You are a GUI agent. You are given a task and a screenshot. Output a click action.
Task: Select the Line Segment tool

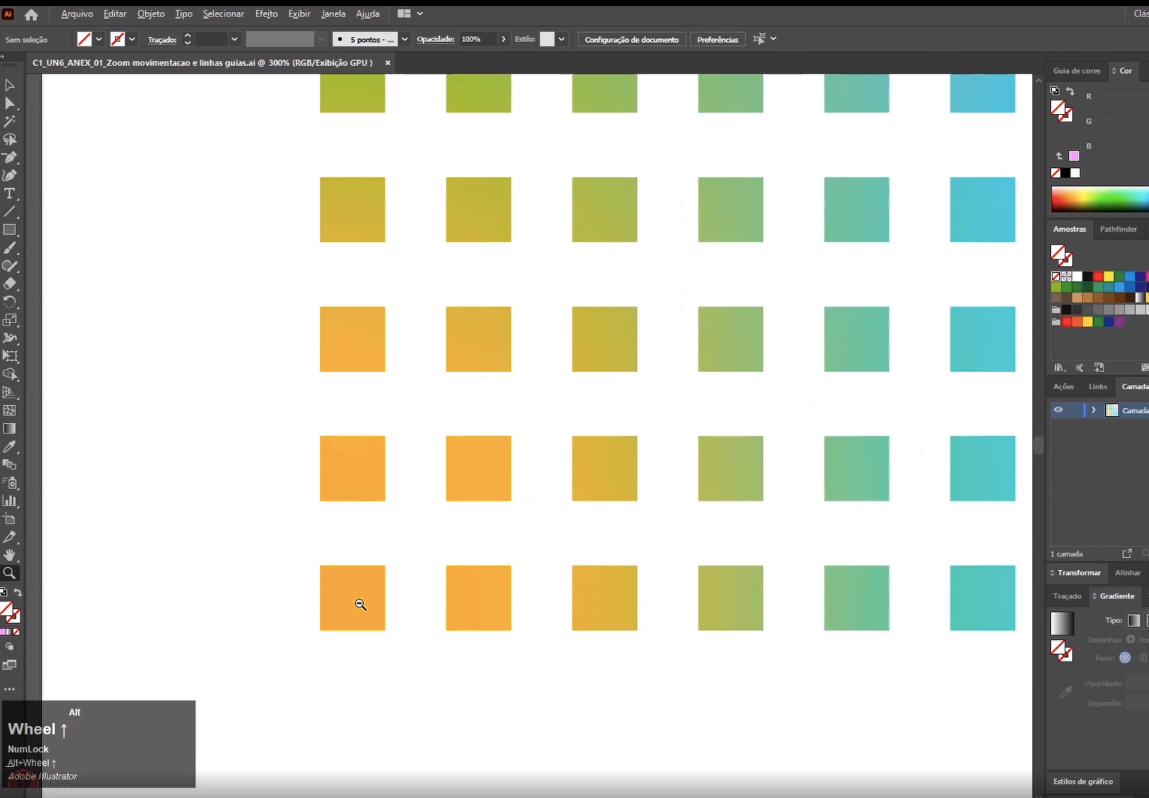pos(10,212)
